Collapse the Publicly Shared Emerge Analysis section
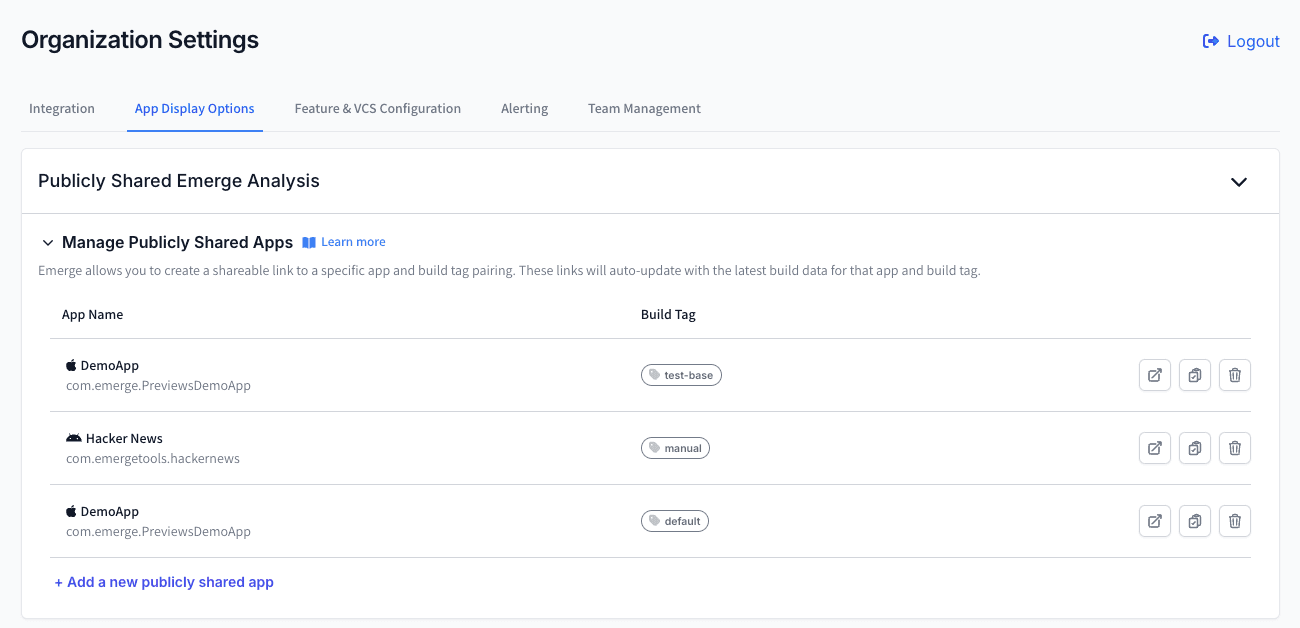Image resolution: width=1300 pixels, height=628 pixels. click(x=1239, y=182)
